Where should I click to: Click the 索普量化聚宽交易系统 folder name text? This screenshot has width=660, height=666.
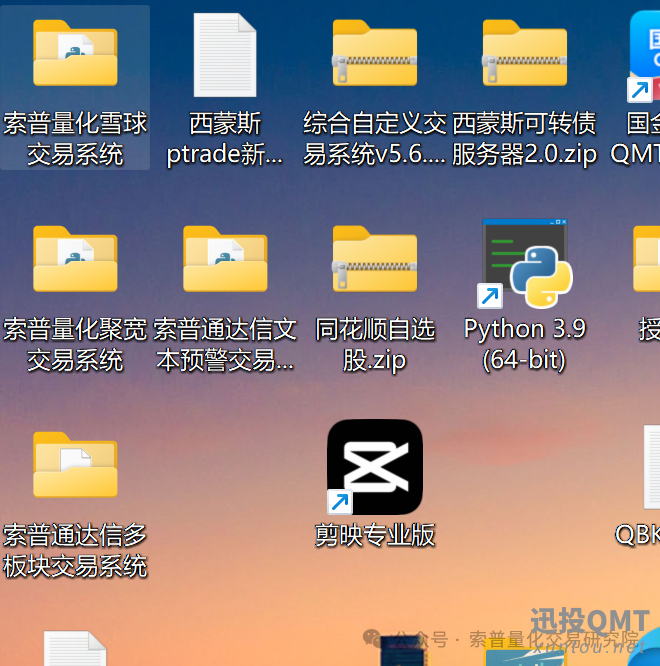click(75, 343)
